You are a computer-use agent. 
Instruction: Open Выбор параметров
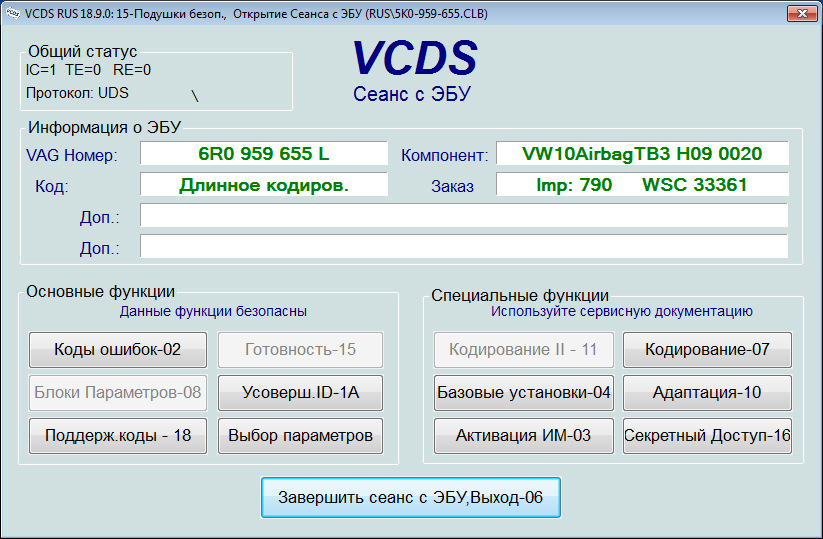coord(300,436)
